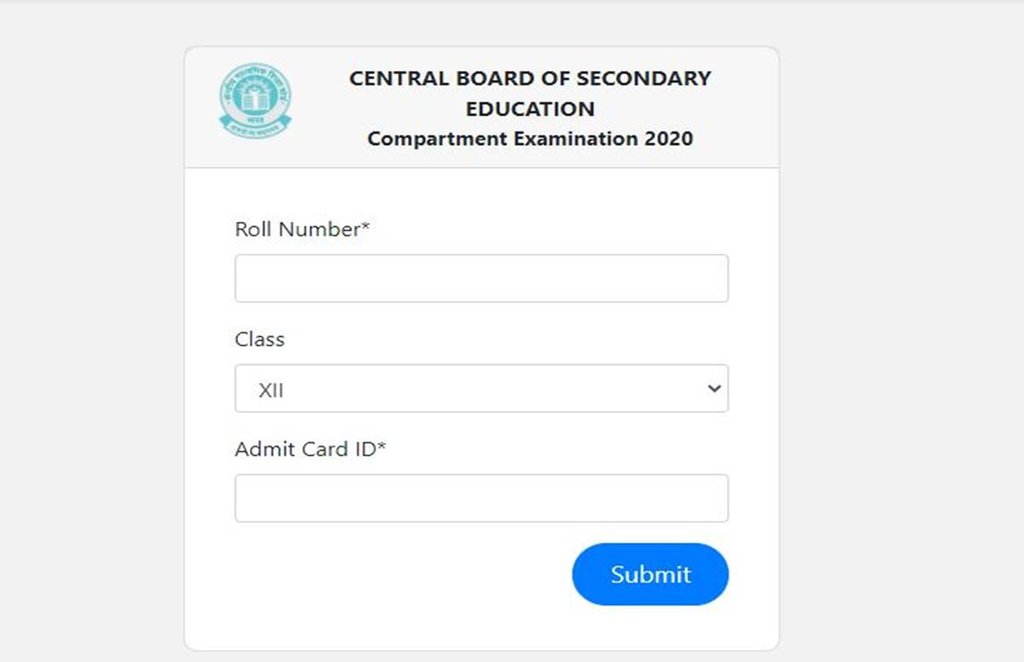Open the Class dropdown
Screen dimensions: 1024x662
(x=481, y=388)
